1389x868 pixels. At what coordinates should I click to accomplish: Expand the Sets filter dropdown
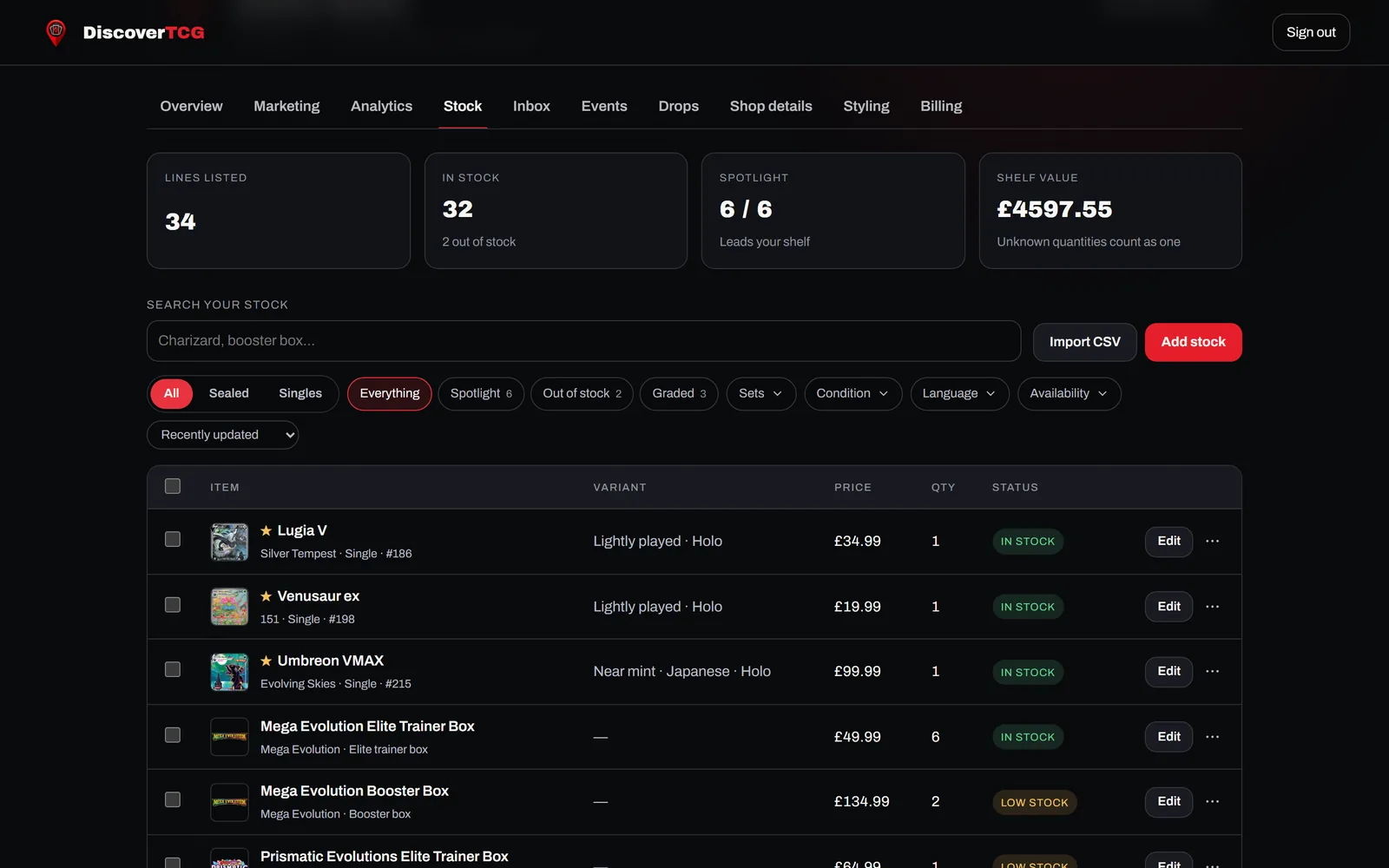pos(760,393)
